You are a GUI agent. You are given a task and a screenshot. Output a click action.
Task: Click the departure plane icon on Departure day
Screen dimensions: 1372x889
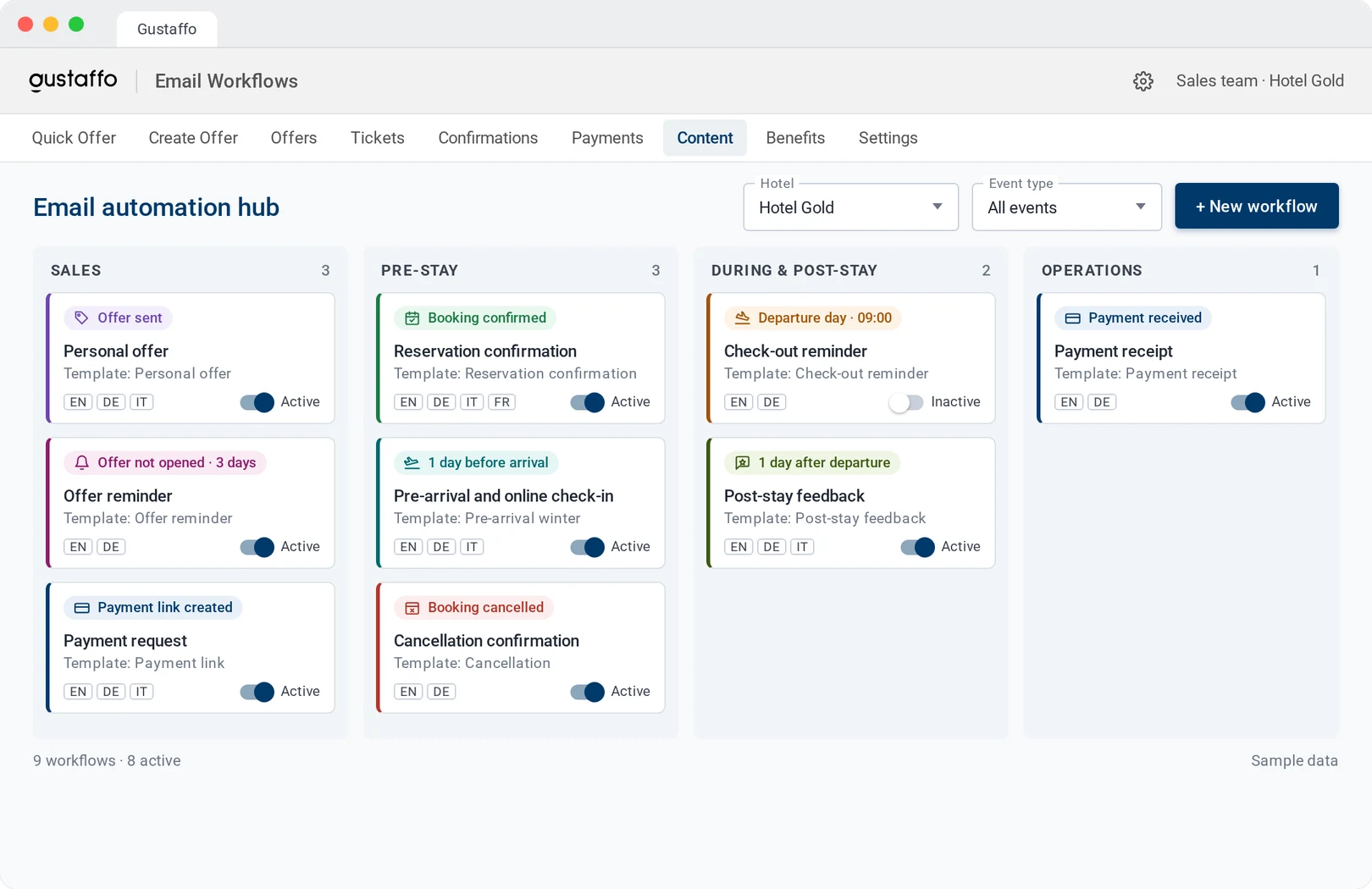(x=742, y=317)
